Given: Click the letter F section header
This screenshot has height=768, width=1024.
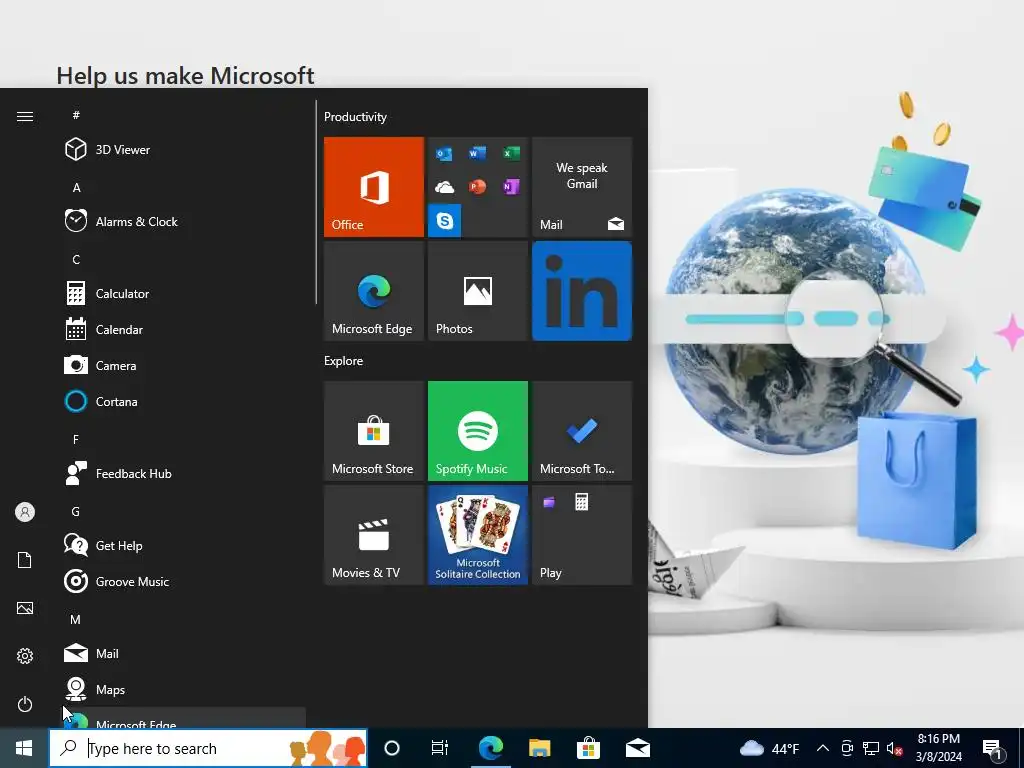Looking at the screenshot, I should [x=76, y=440].
